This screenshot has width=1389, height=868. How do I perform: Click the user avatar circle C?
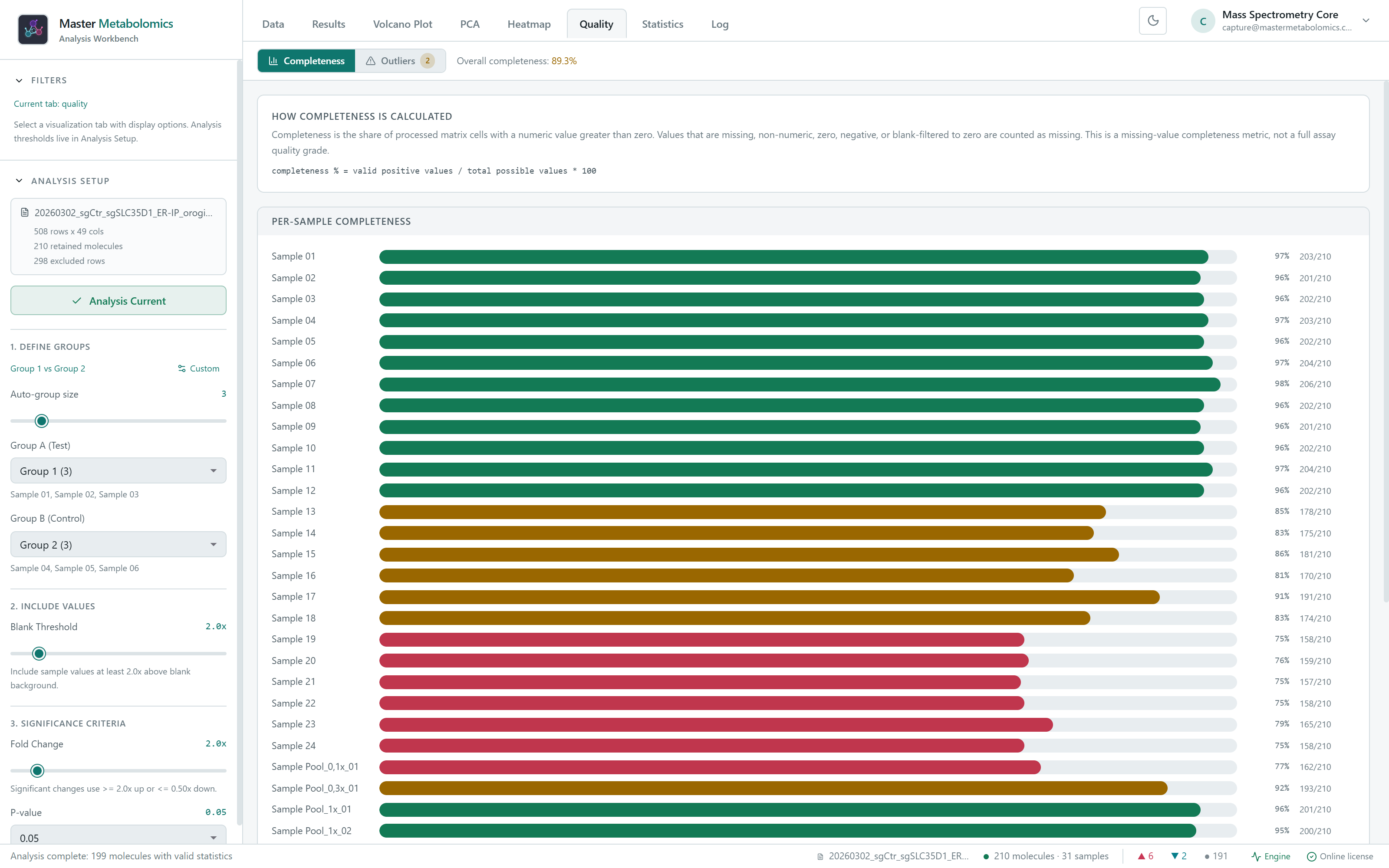pos(1203,21)
